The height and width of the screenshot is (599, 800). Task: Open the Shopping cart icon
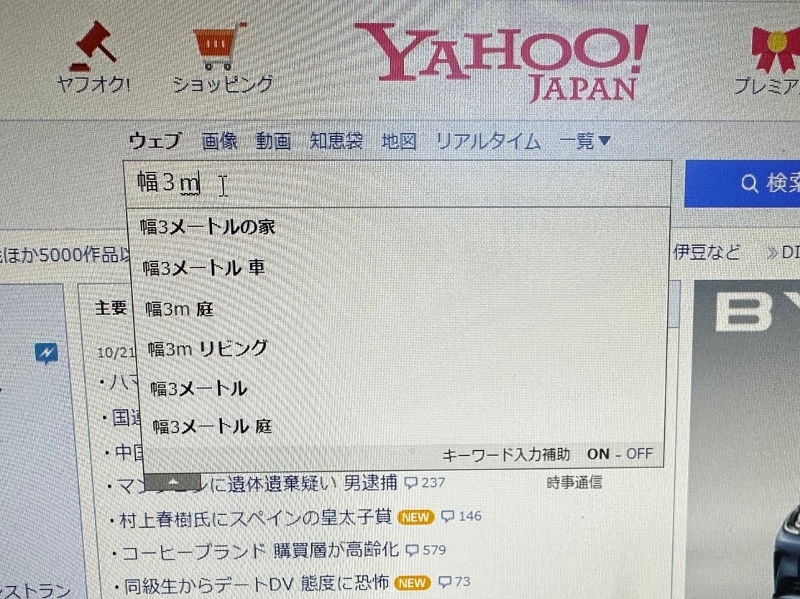click(x=219, y=46)
